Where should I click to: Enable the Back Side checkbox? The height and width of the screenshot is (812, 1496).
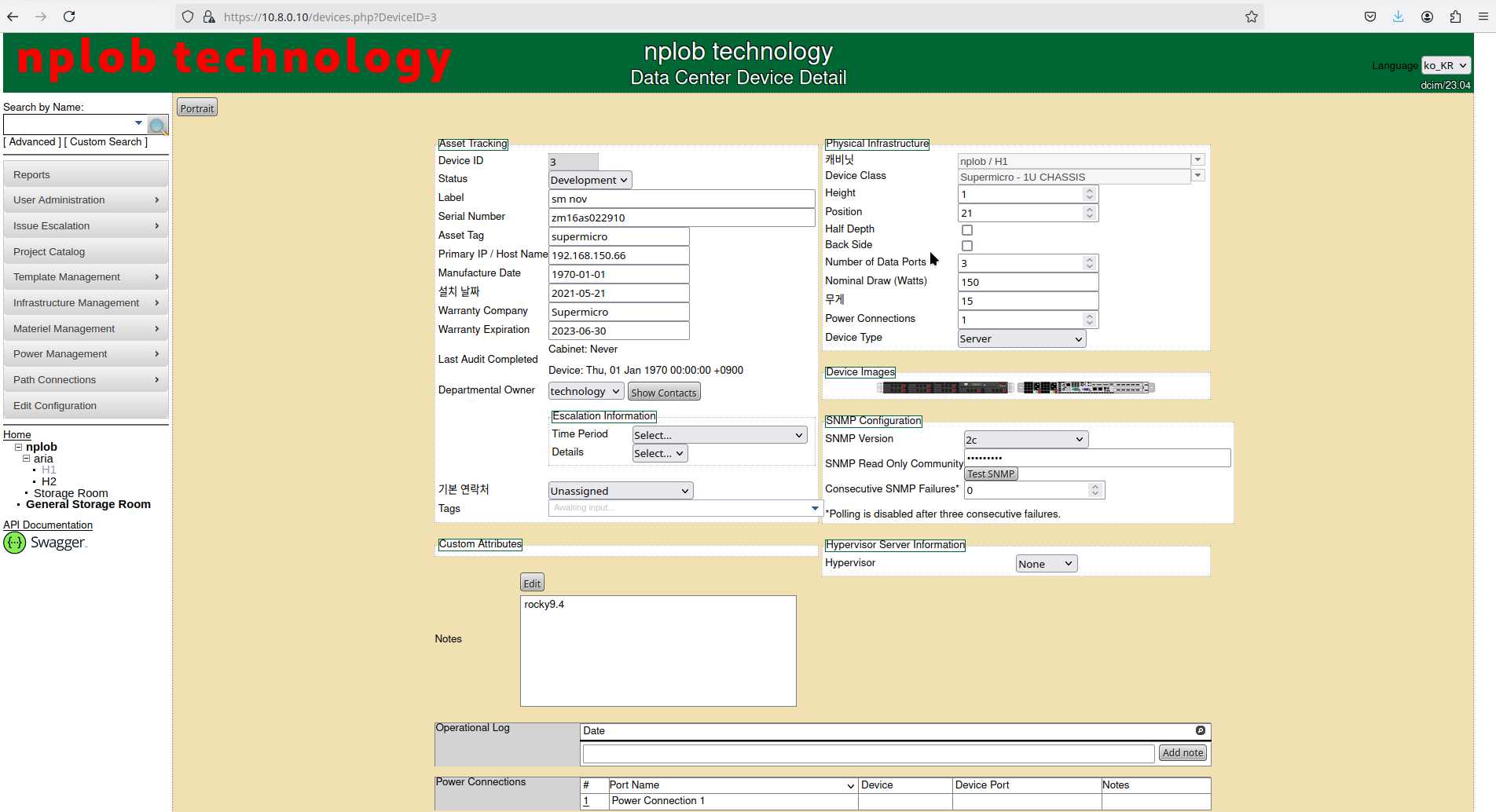click(967, 246)
